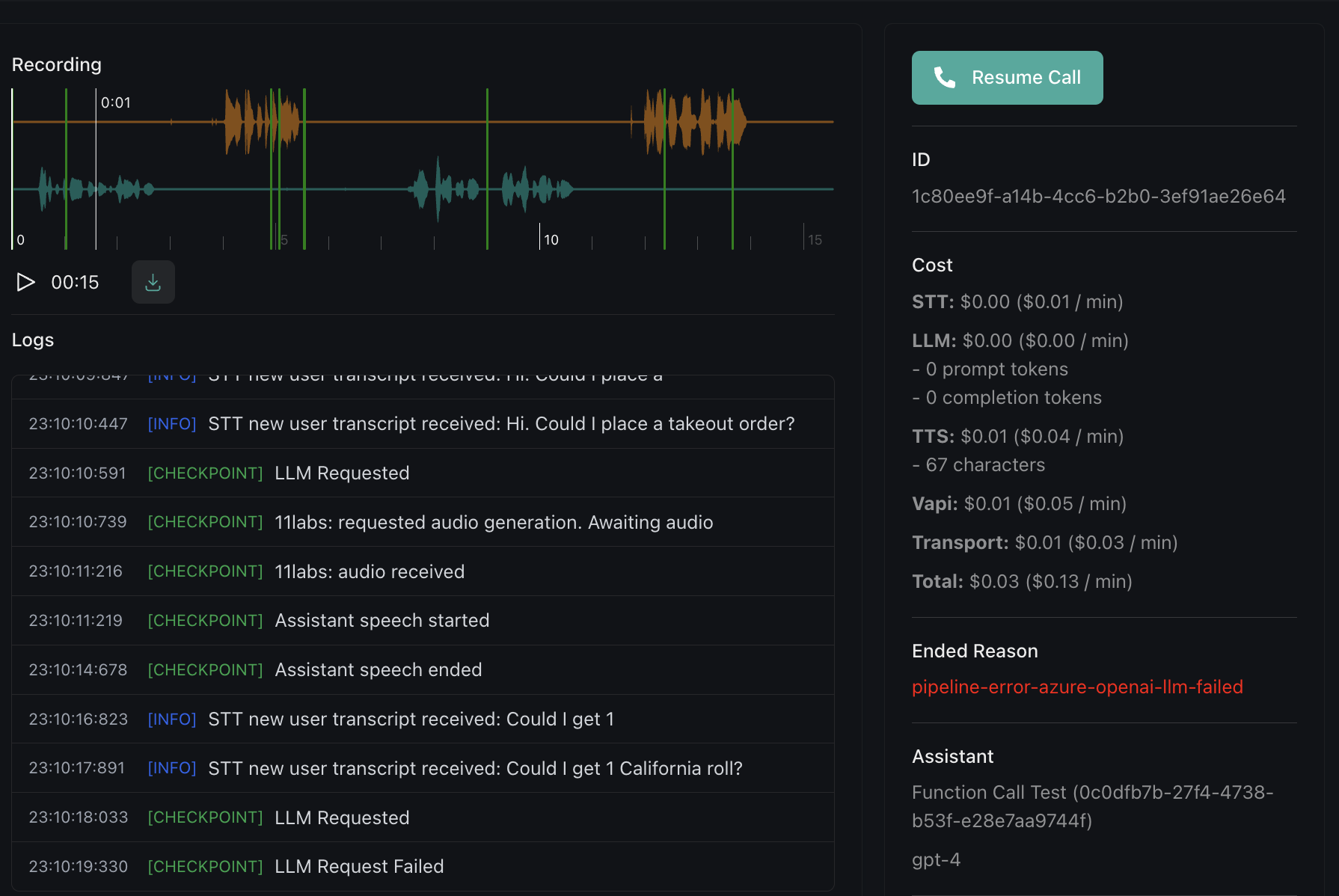The width and height of the screenshot is (1339, 896).
Task: Download the recording audio file
Action: (x=153, y=282)
